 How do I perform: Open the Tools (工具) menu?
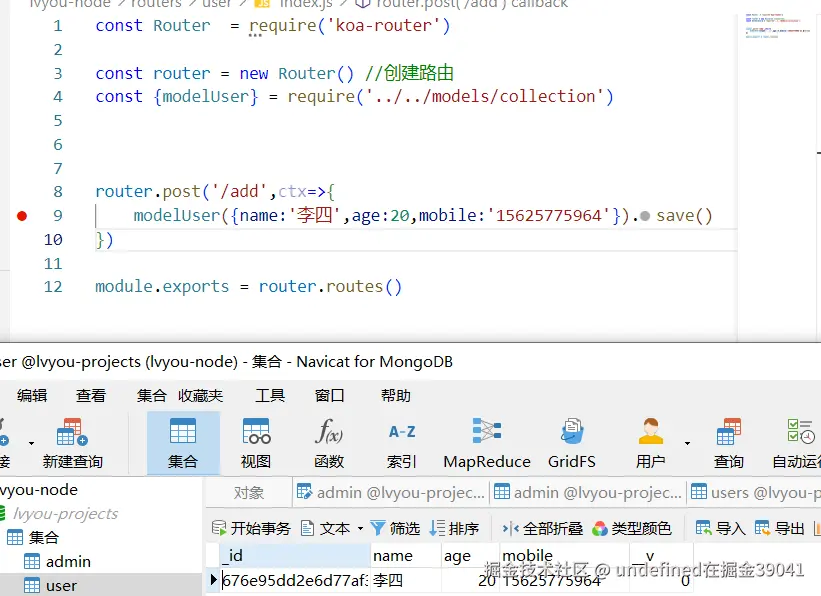270,395
